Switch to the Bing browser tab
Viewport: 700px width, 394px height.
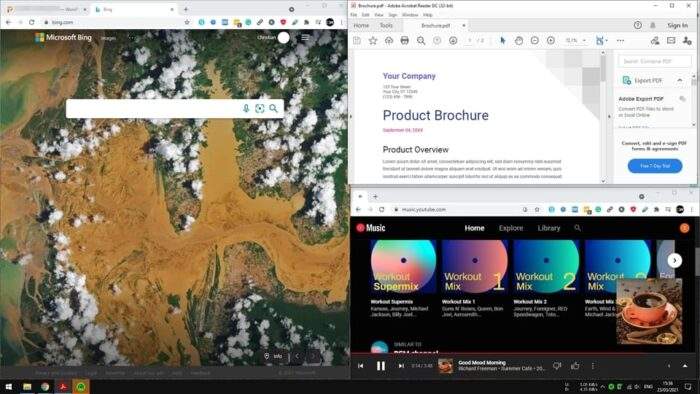pyautogui.click(x=134, y=9)
